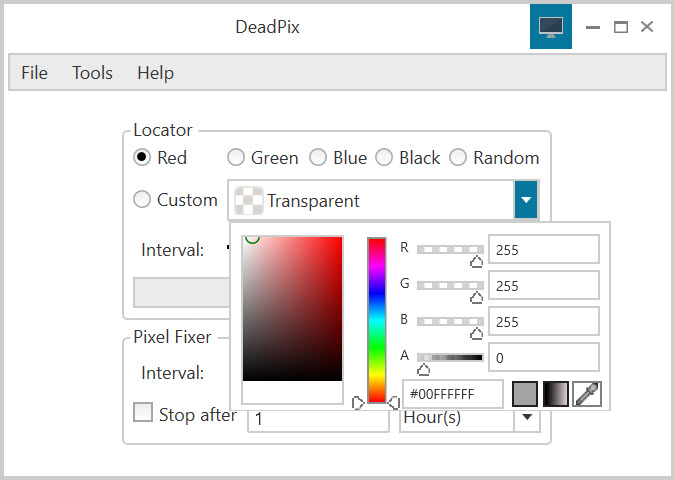The height and width of the screenshot is (480, 674).
Task: Open the Tools menu
Action: pos(92,73)
